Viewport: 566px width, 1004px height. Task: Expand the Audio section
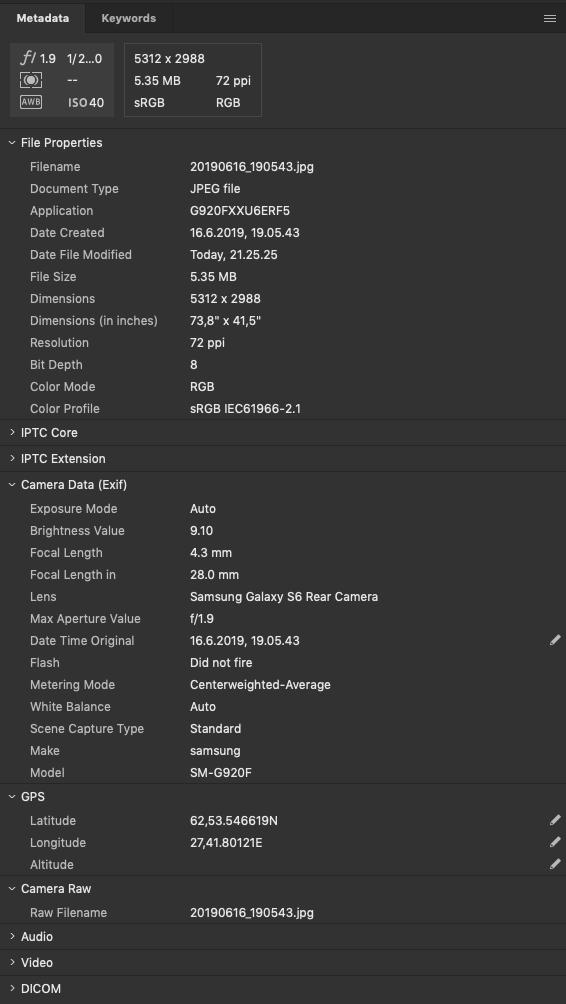tap(12, 936)
